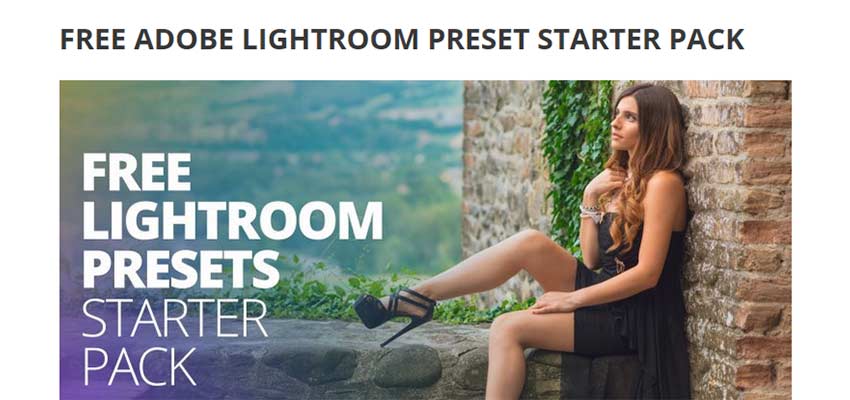The image size is (850, 400).
Task: Open the Lightroom presets banner image
Action: [426, 240]
